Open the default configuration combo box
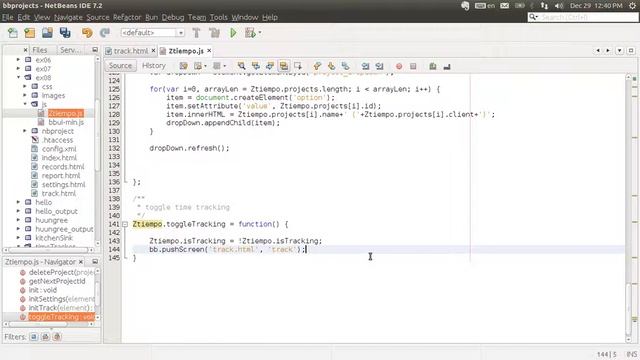 coord(152,33)
